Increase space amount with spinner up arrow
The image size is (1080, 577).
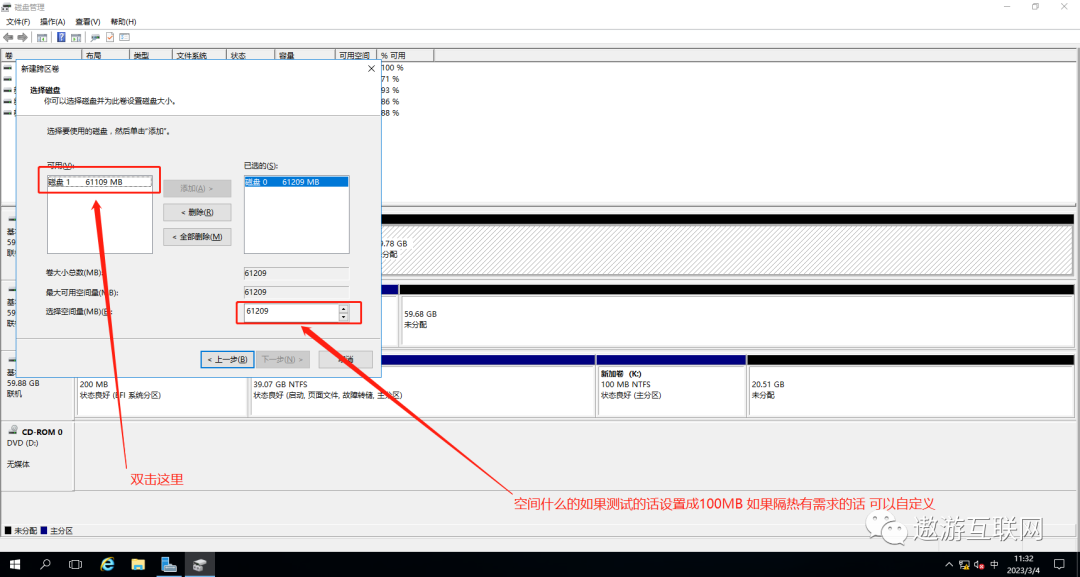[344, 308]
